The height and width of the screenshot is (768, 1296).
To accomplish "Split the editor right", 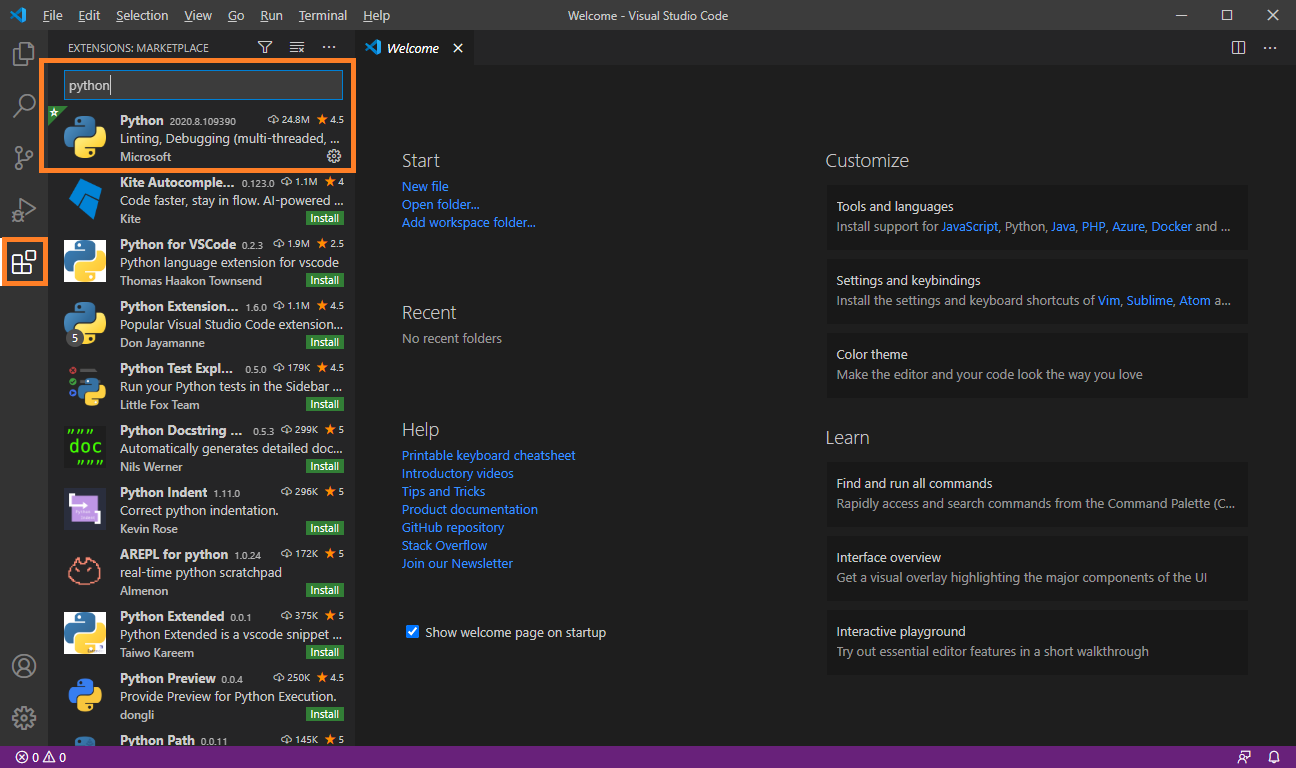I will click(x=1238, y=48).
